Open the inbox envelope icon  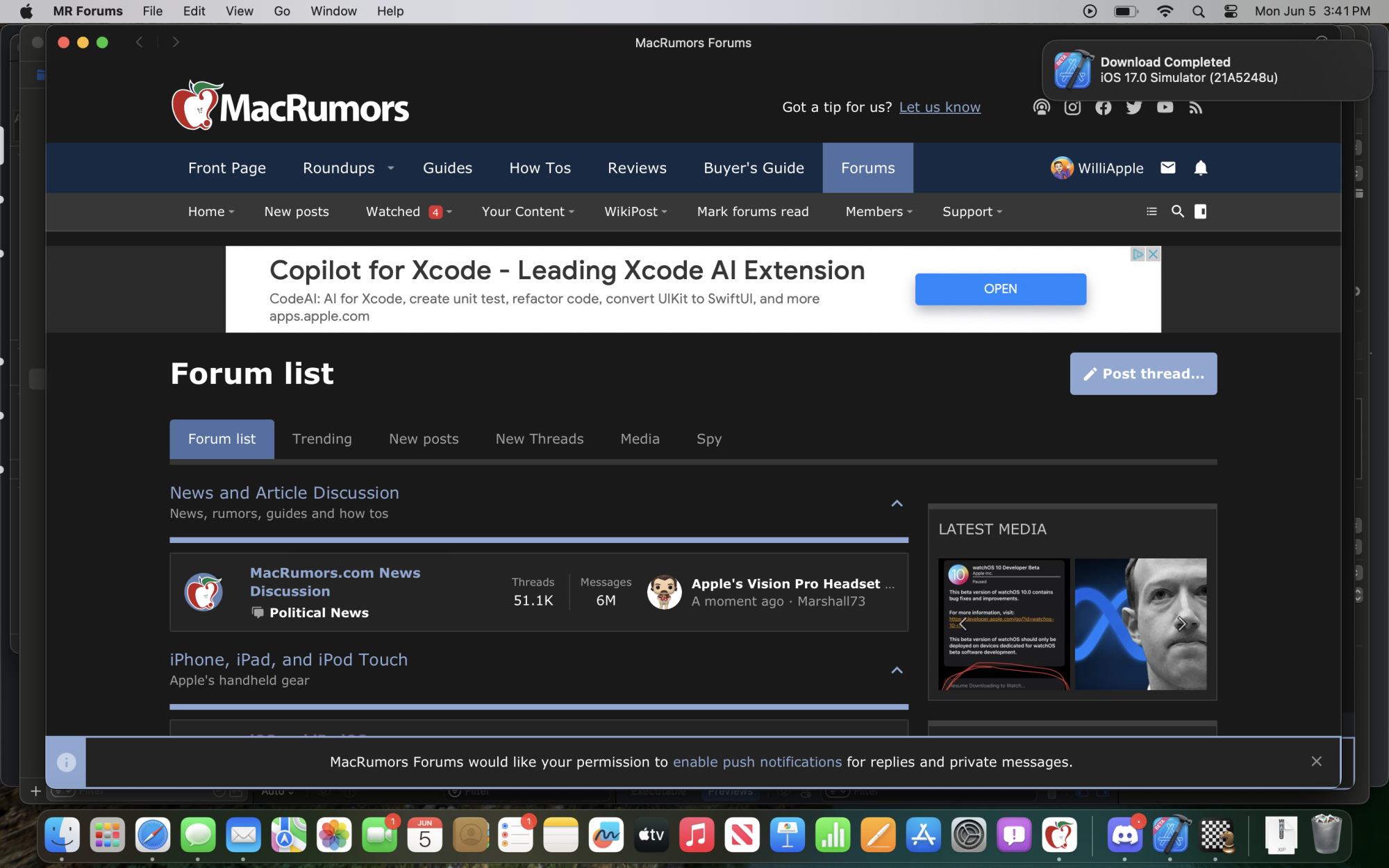[x=1167, y=168]
